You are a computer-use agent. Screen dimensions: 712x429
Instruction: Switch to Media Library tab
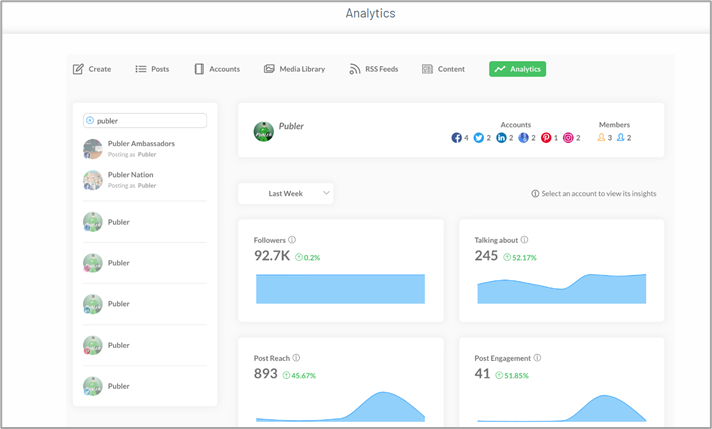click(x=294, y=69)
